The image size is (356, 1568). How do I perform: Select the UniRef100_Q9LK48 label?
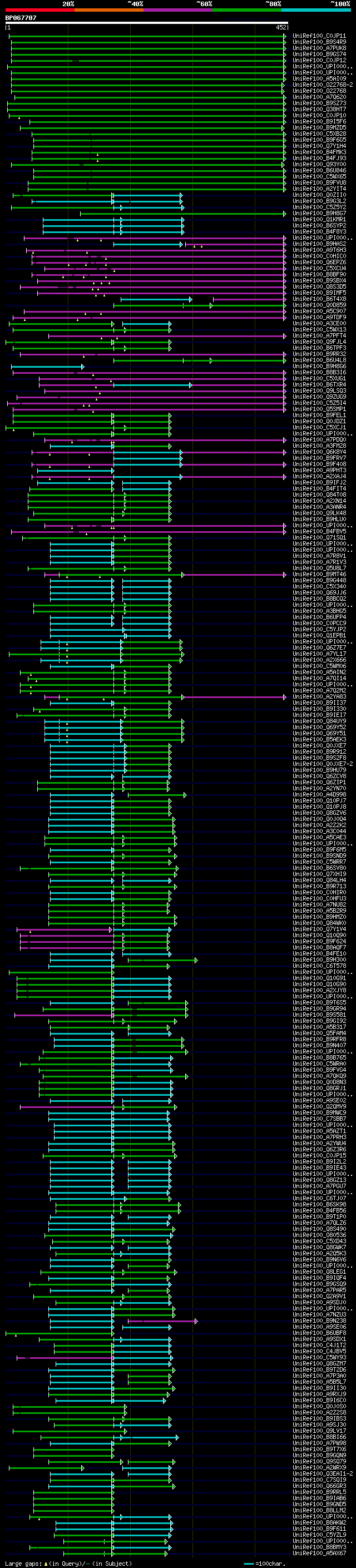coord(319,513)
